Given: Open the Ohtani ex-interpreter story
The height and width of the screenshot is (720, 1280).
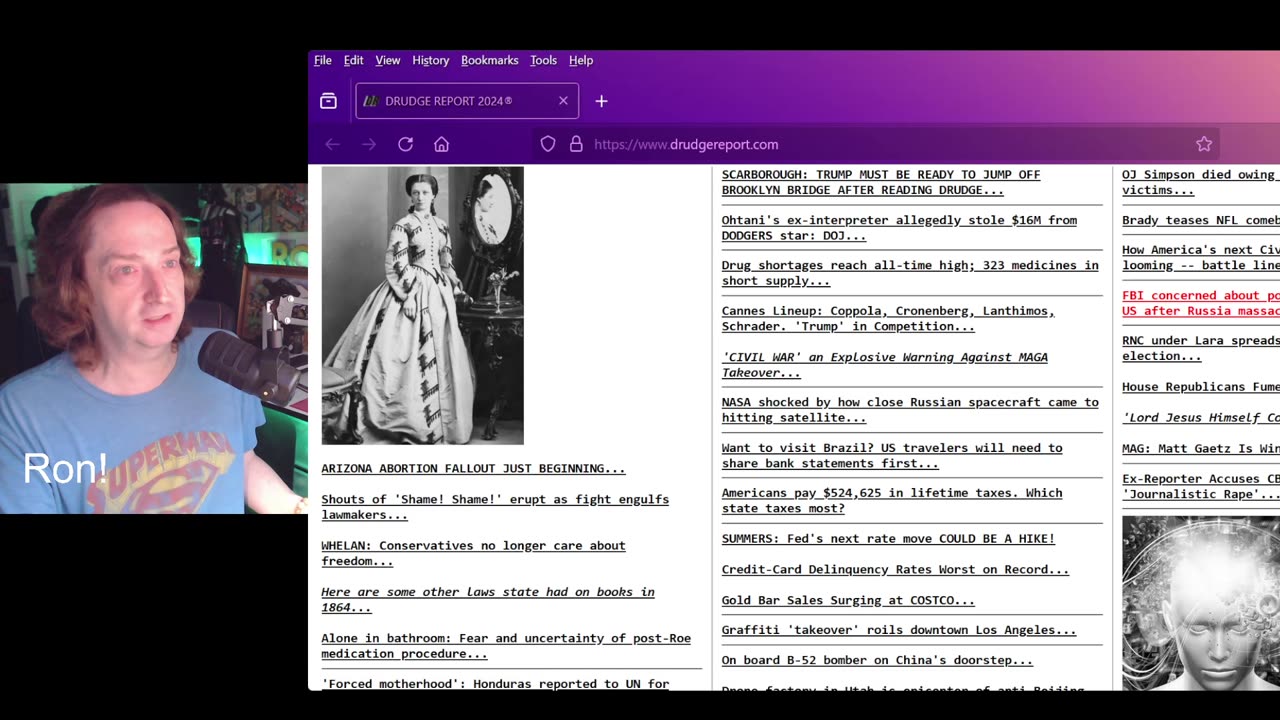Looking at the screenshot, I should 899,228.
